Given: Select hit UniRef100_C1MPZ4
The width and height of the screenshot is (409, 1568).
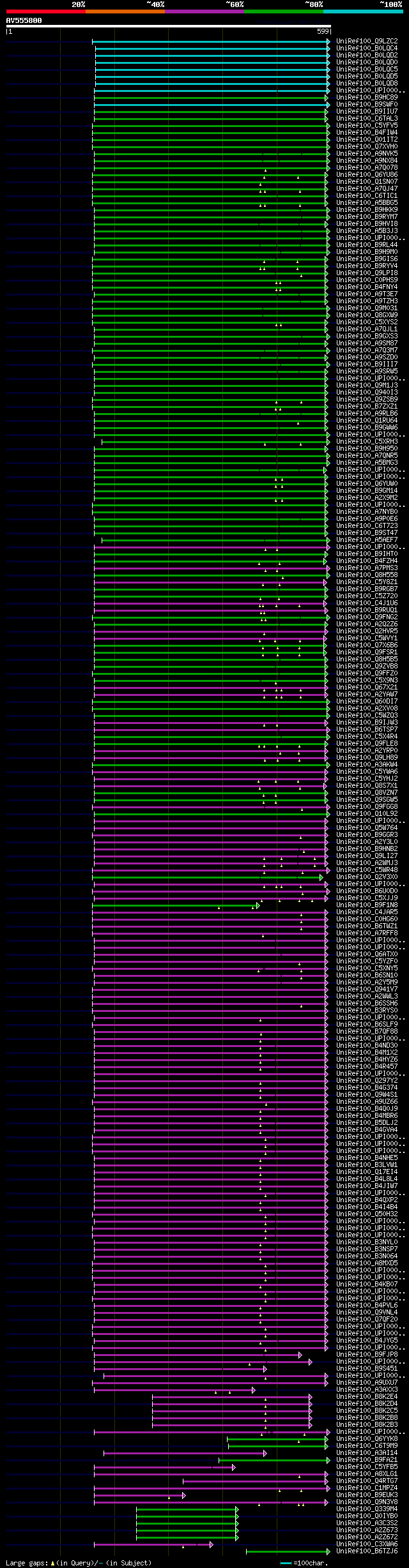Looking at the screenshot, I should pyautogui.click(x=367, y=1488).
